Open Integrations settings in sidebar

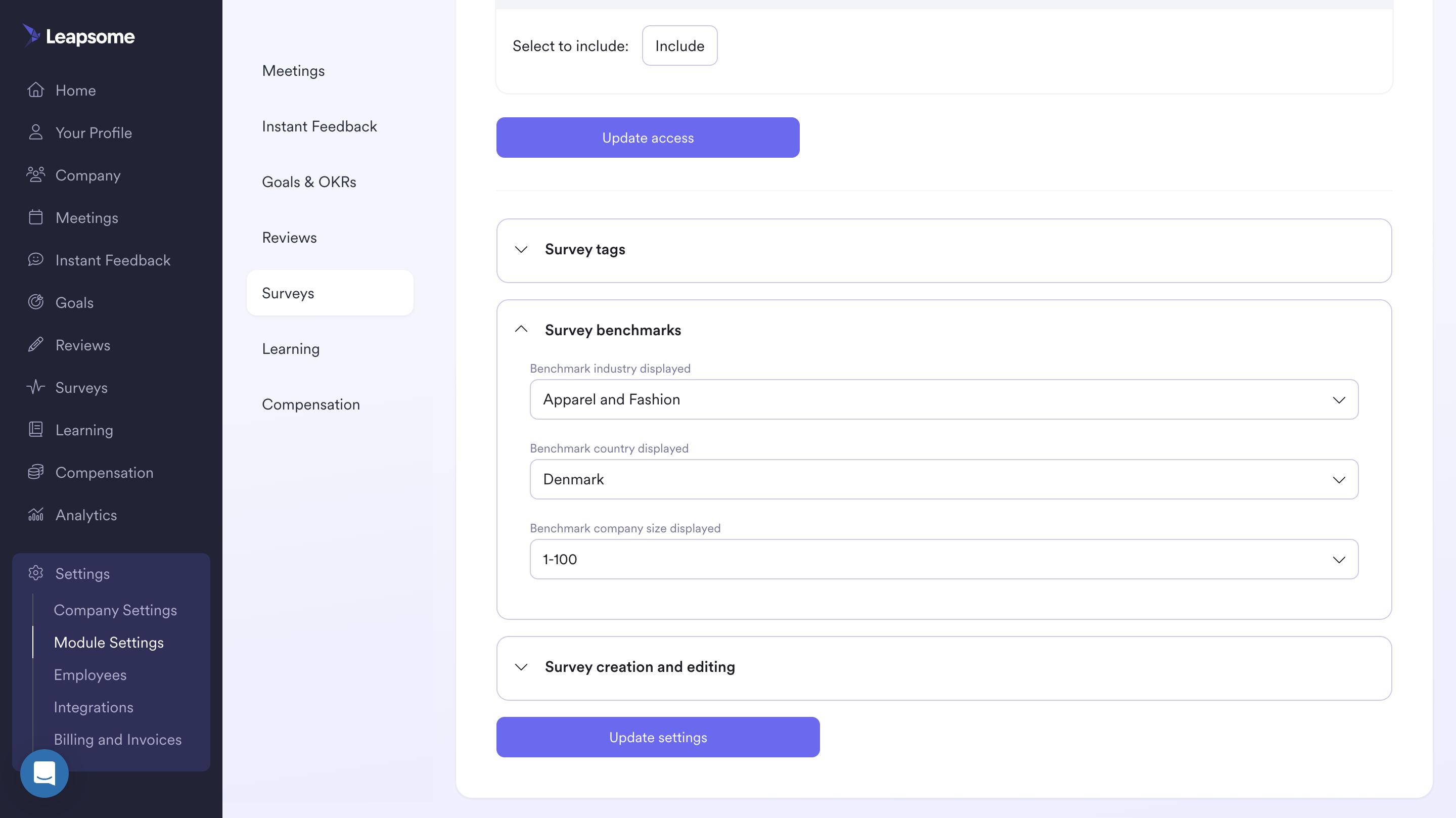tap(93, 707)
